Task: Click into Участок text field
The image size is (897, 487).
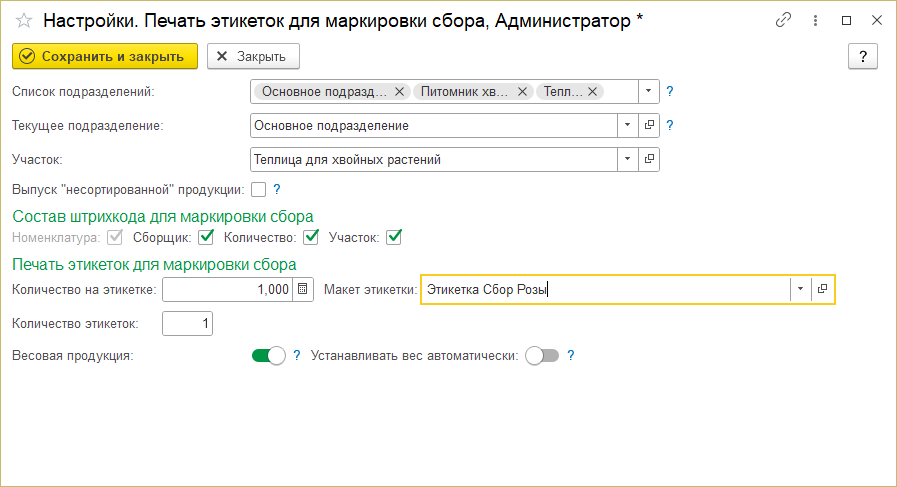Action: (434, 159)
